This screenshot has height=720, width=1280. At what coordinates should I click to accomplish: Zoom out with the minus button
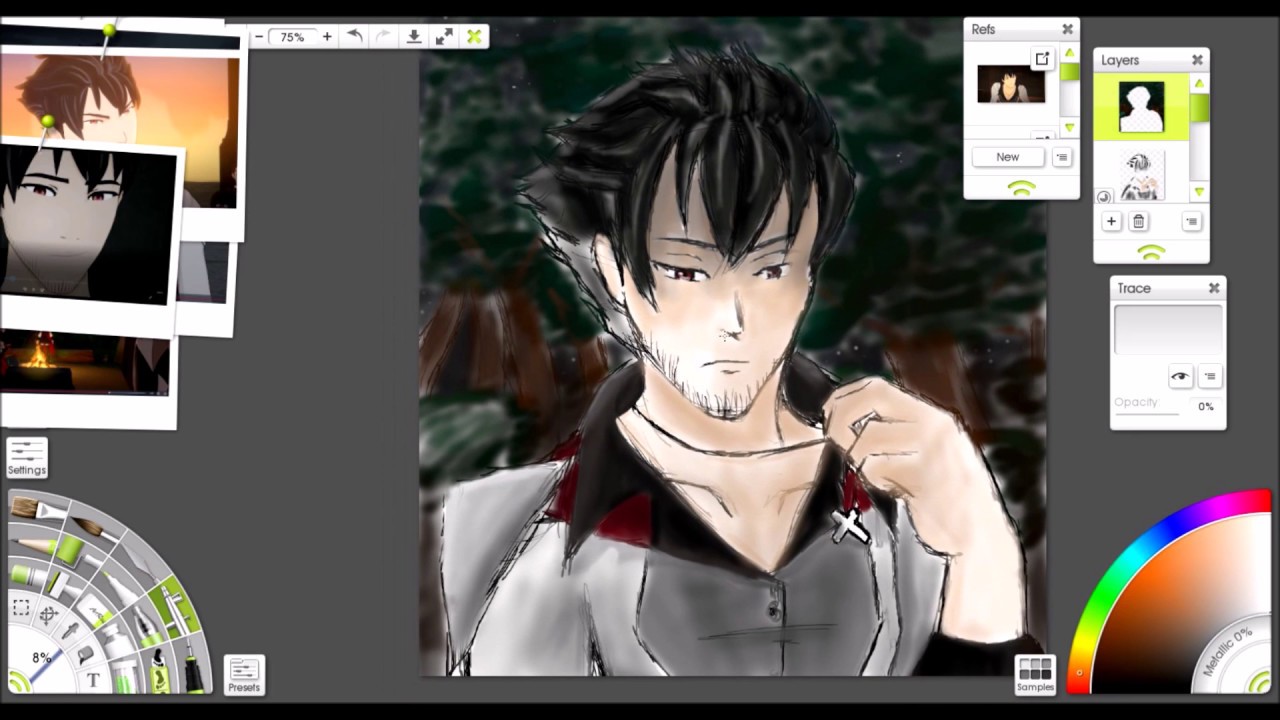[259, 37]
